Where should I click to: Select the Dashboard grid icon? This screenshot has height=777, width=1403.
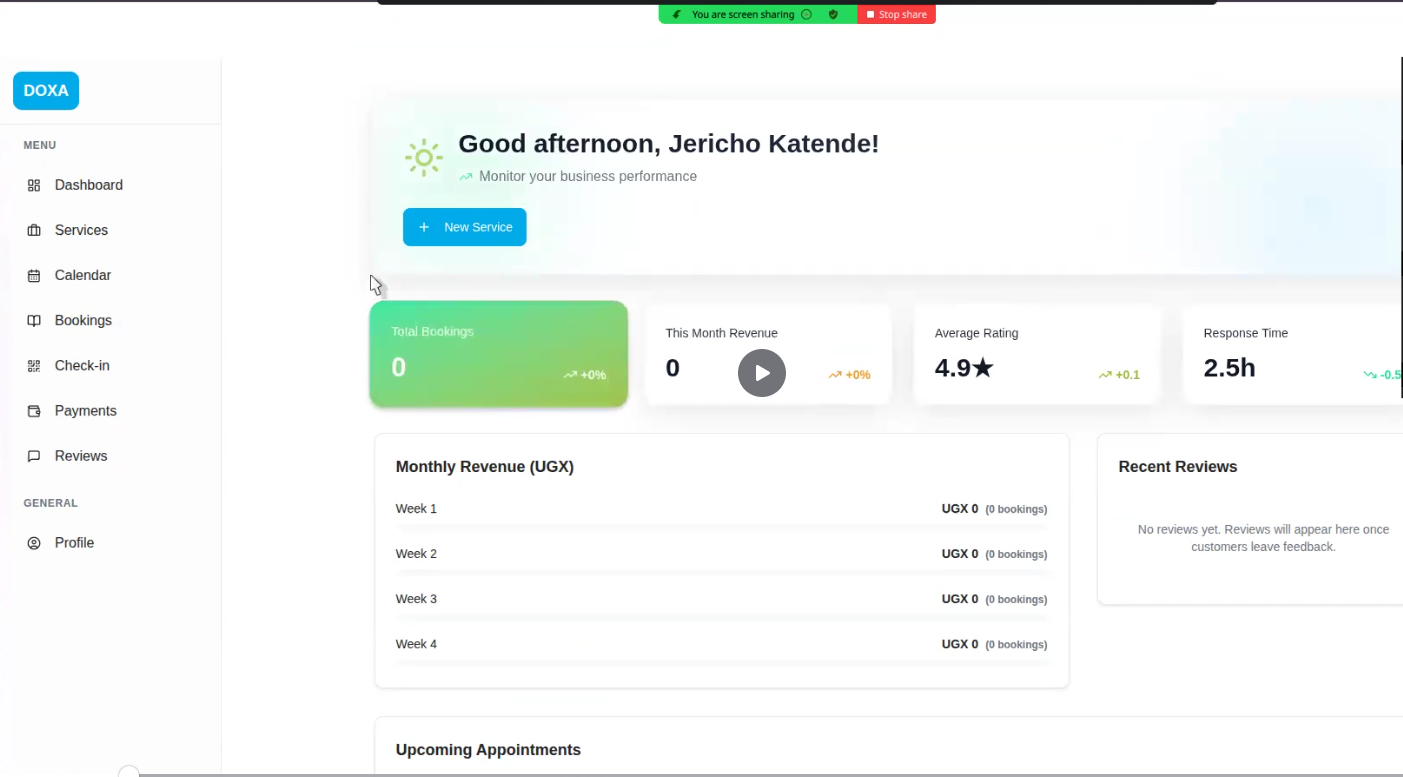click(34, 185)
